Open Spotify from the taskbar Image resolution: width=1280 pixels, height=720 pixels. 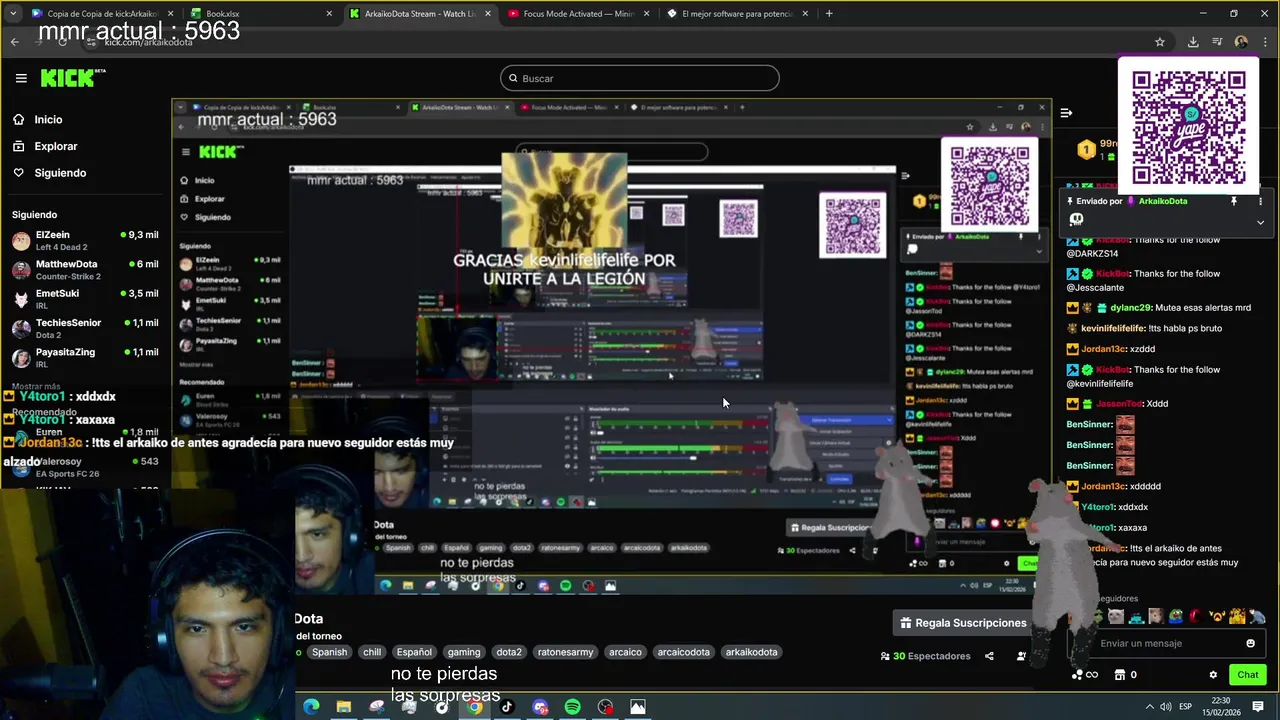[x=572, y=707]
